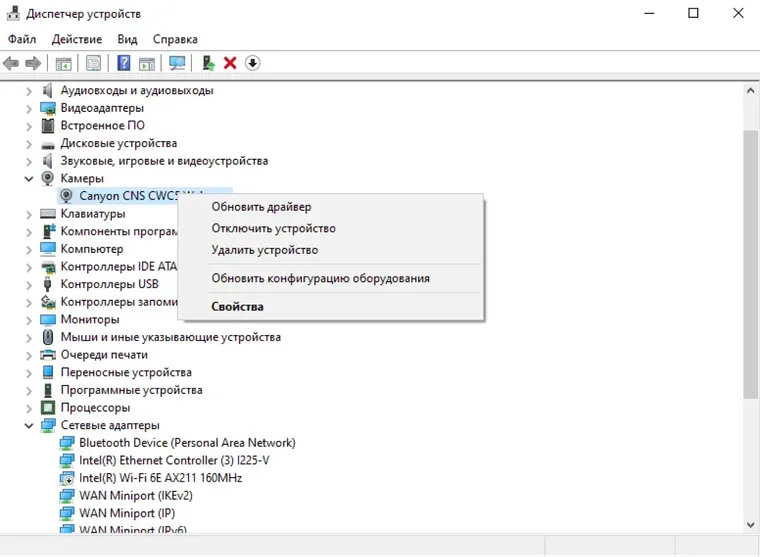The height and width of the screenshot is (557, 760).
Task: Click the Очереди печати printer icon
Action: click(48, 355)
